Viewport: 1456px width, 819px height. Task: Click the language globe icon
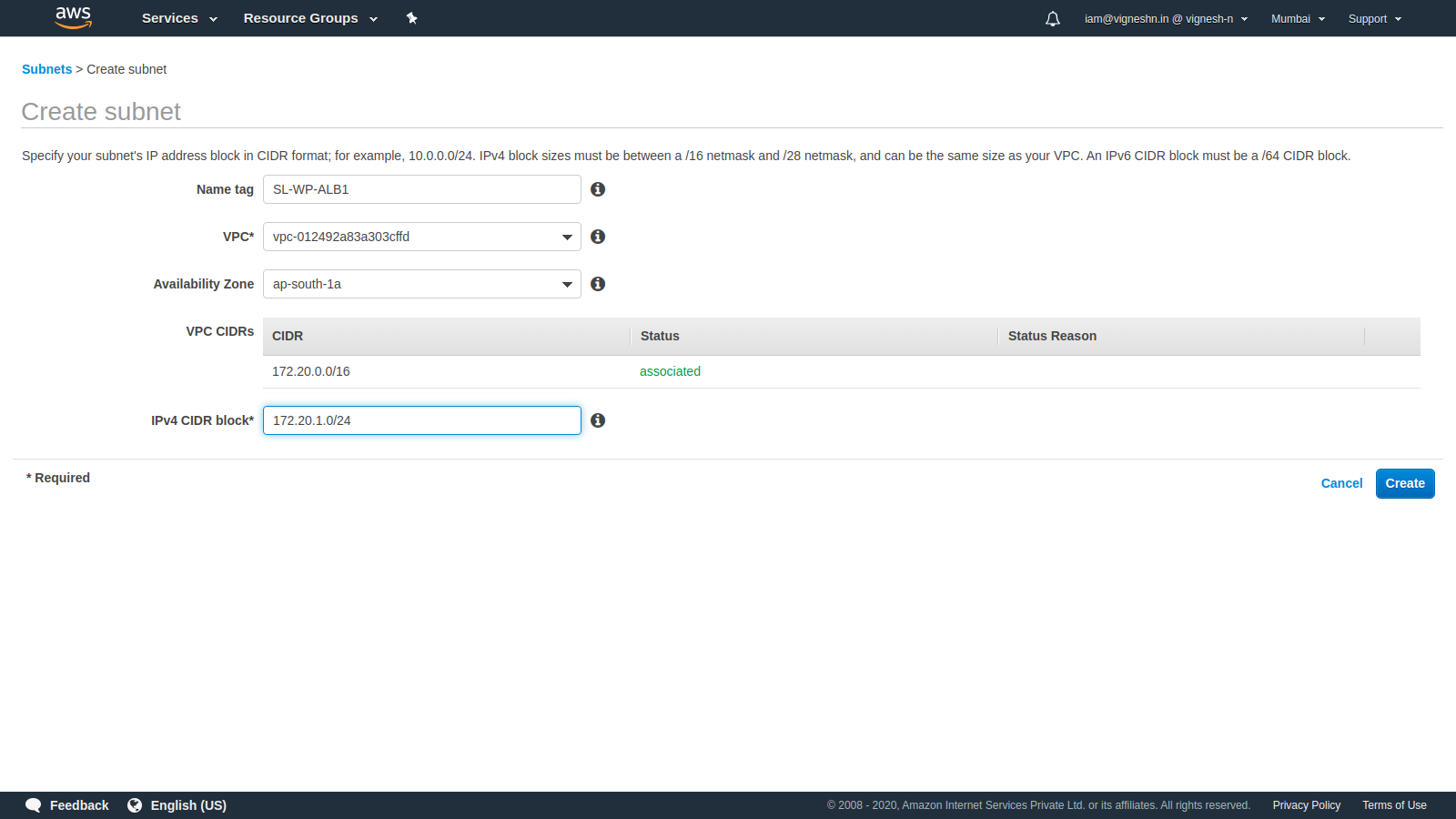coord(135,805)
